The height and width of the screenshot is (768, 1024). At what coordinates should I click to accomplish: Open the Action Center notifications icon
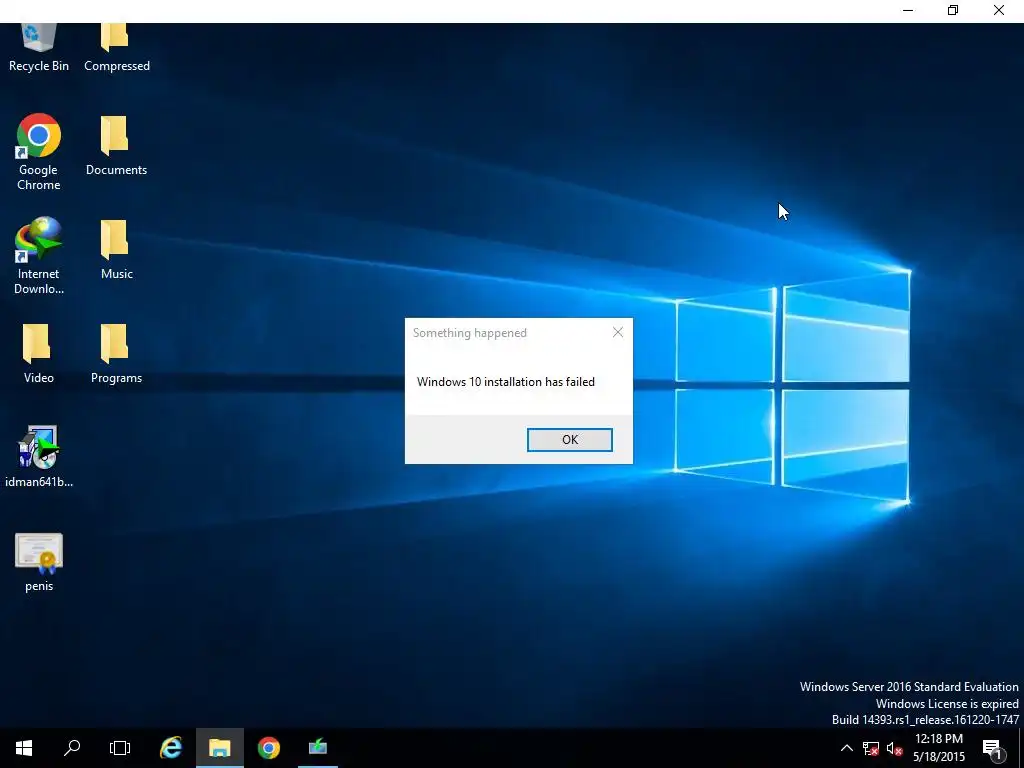click(992, 748)
